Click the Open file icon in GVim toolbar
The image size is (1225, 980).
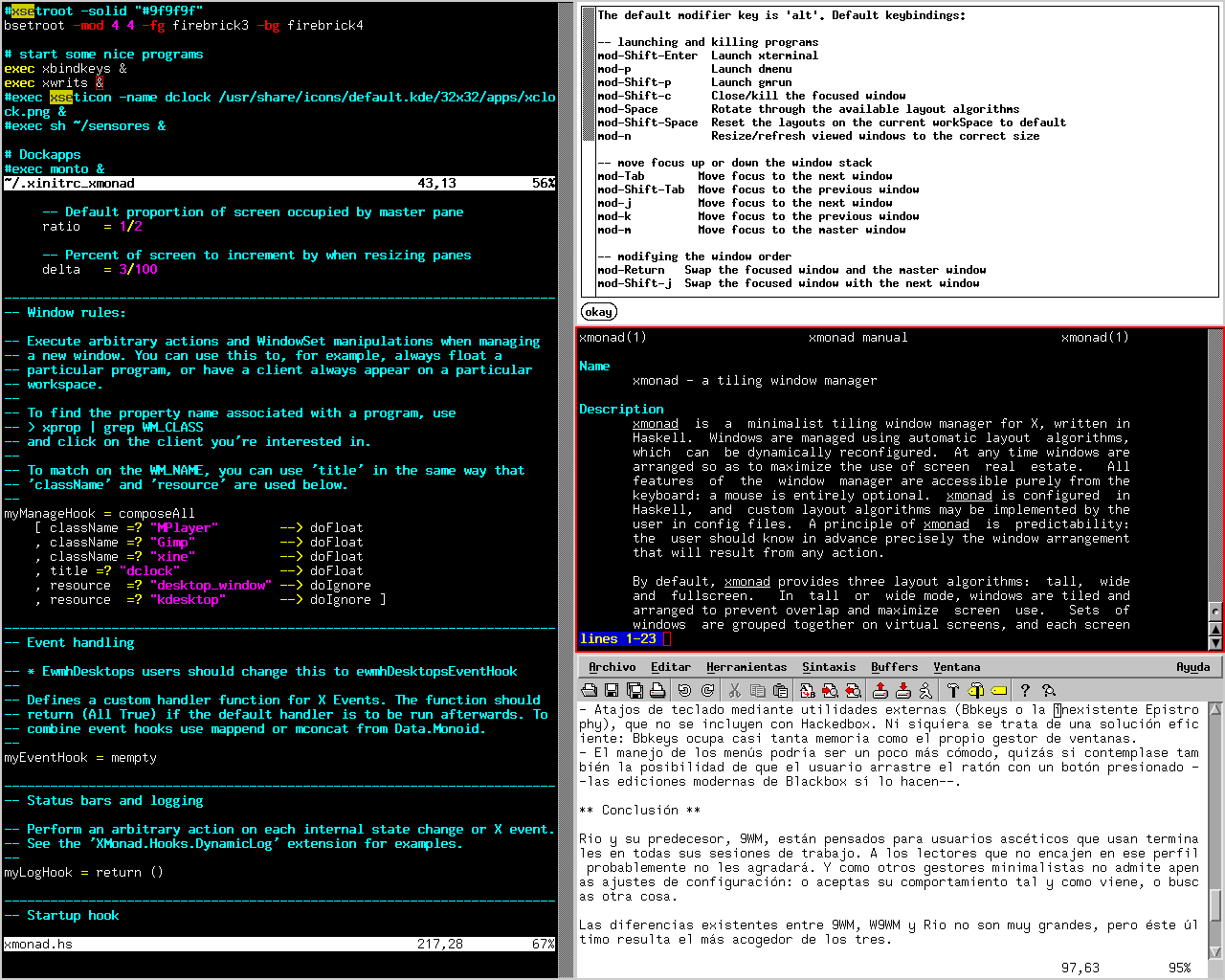589,690
